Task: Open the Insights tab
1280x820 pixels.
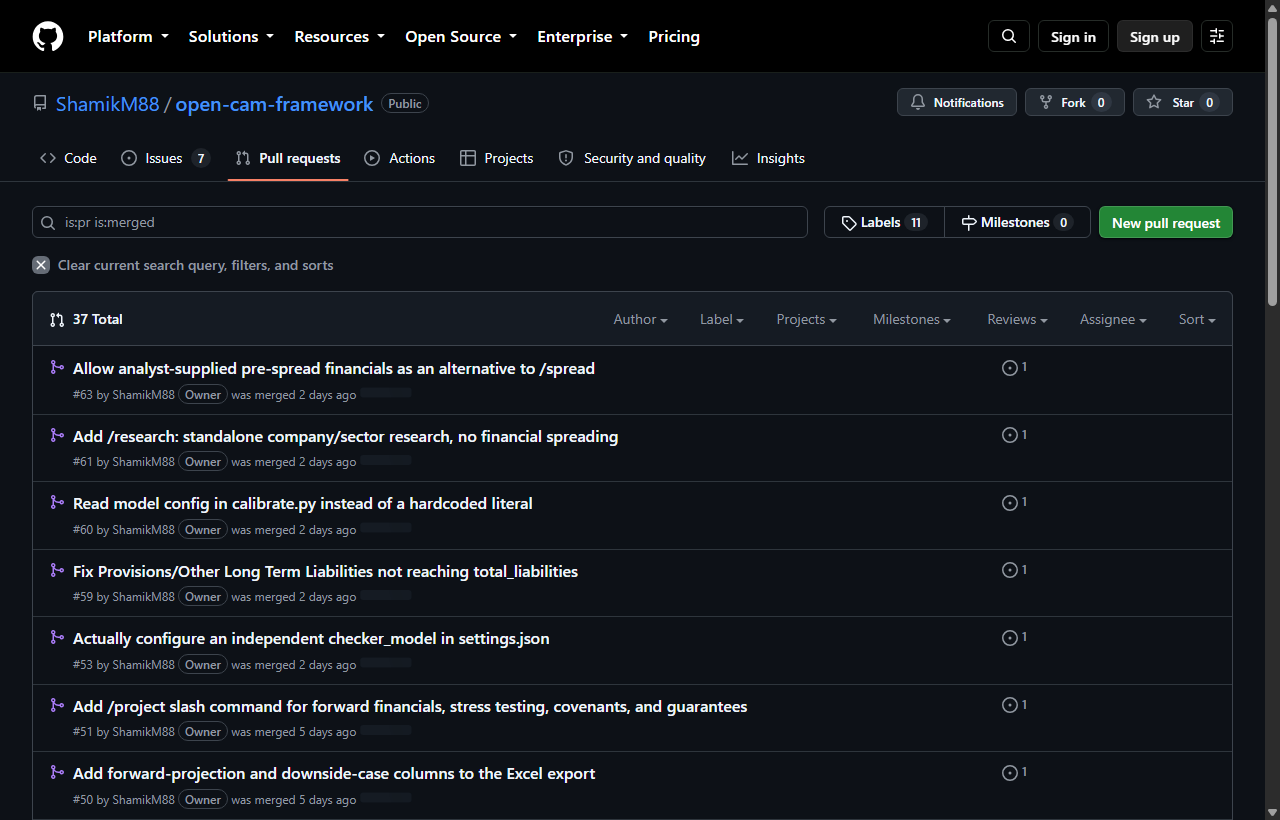Action: click(768, 158)
